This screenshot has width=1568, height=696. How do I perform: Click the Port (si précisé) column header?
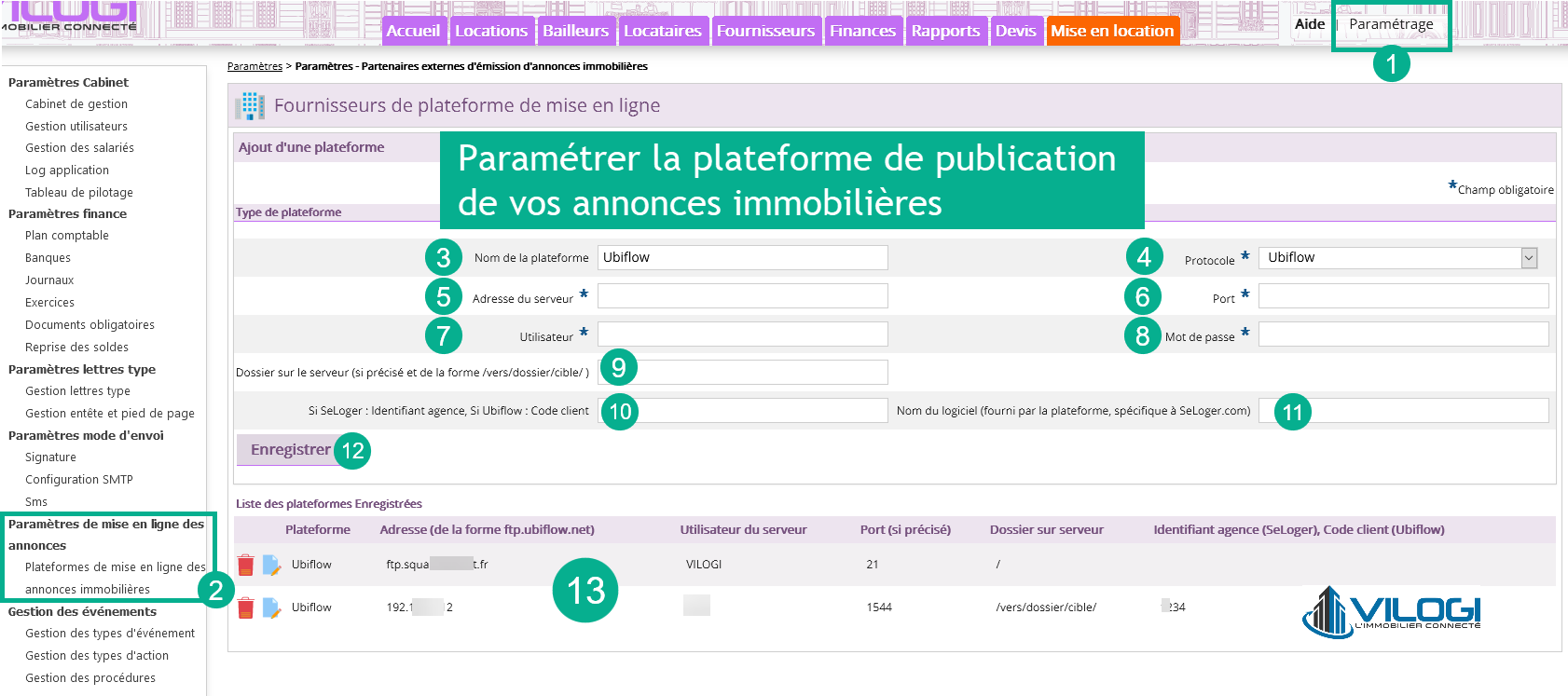(905, 530)
